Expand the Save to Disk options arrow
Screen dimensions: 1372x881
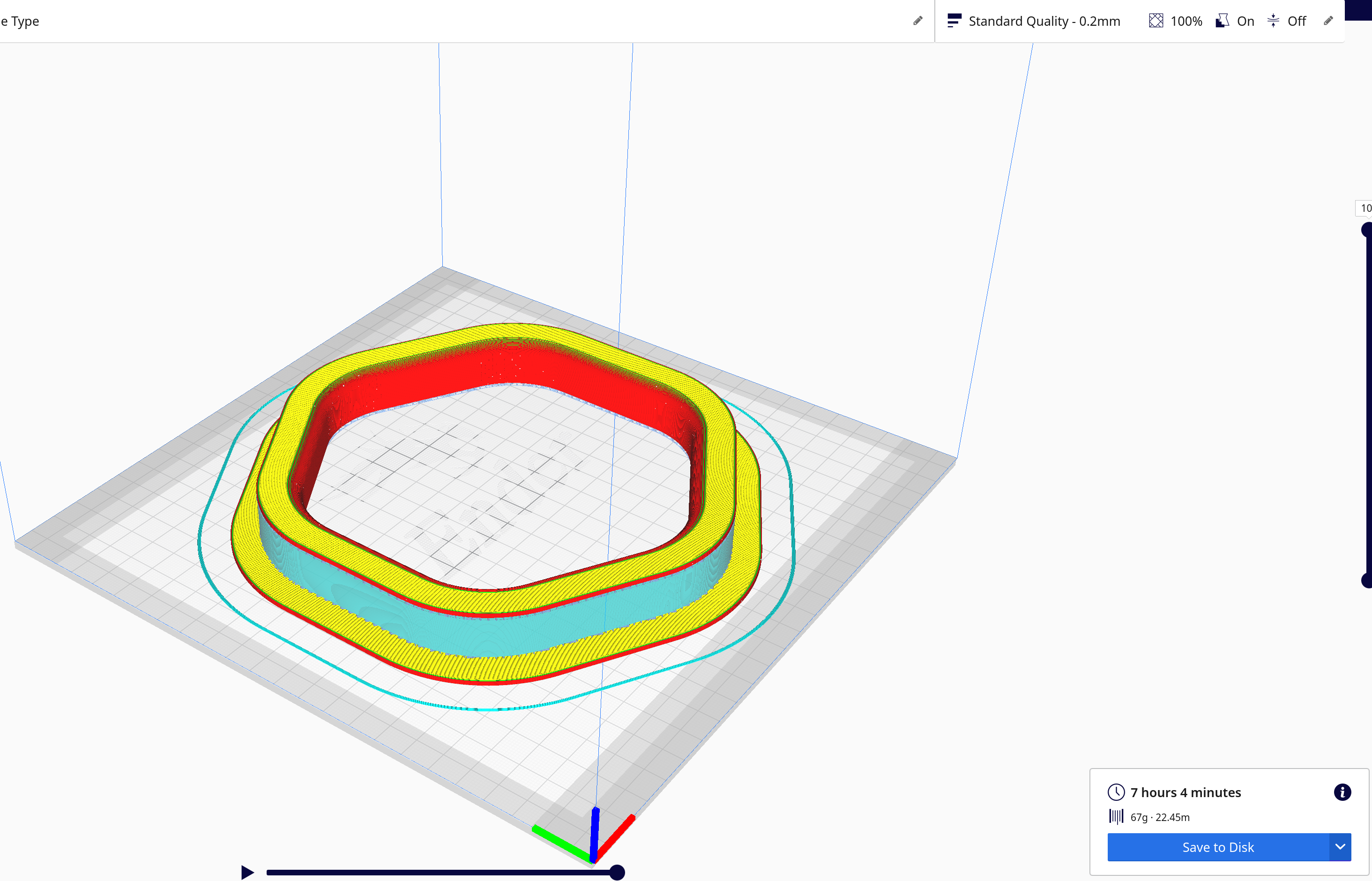(x=1340, y=847)
